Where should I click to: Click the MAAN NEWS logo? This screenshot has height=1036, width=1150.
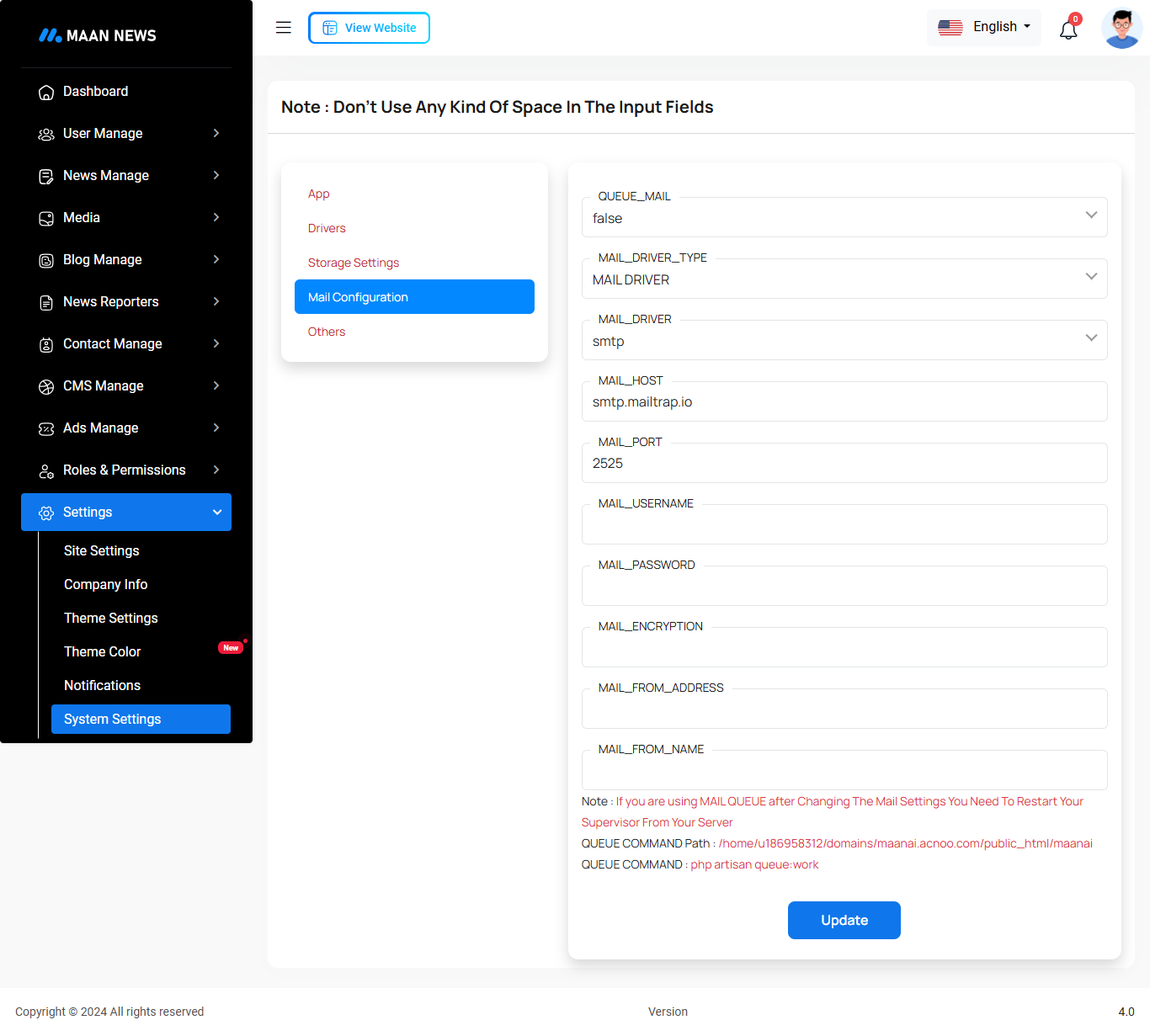98,35
